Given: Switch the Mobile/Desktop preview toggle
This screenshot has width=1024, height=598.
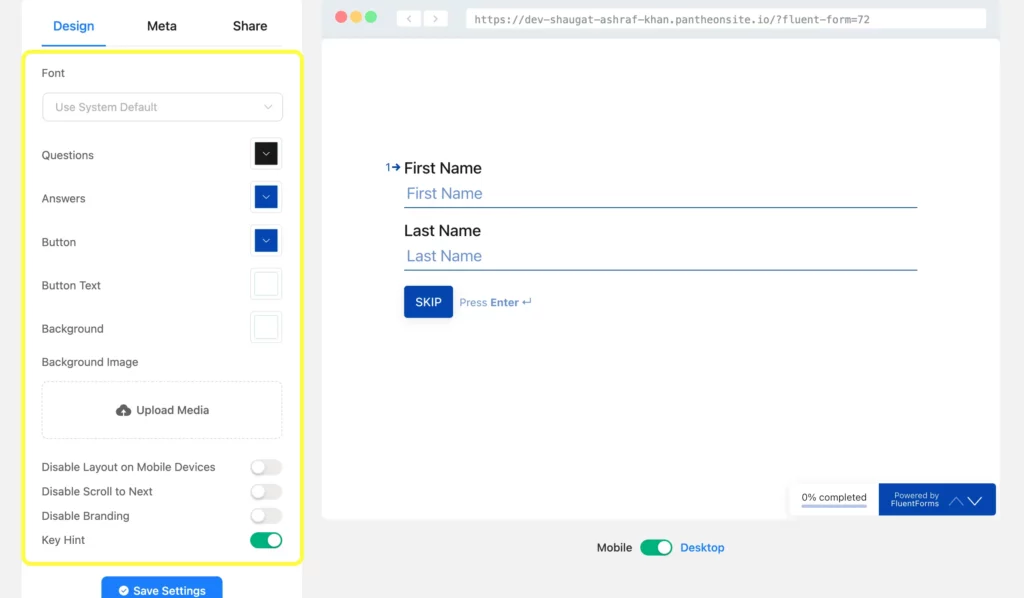Looking at the screenshot, I should tap(656, 548).
